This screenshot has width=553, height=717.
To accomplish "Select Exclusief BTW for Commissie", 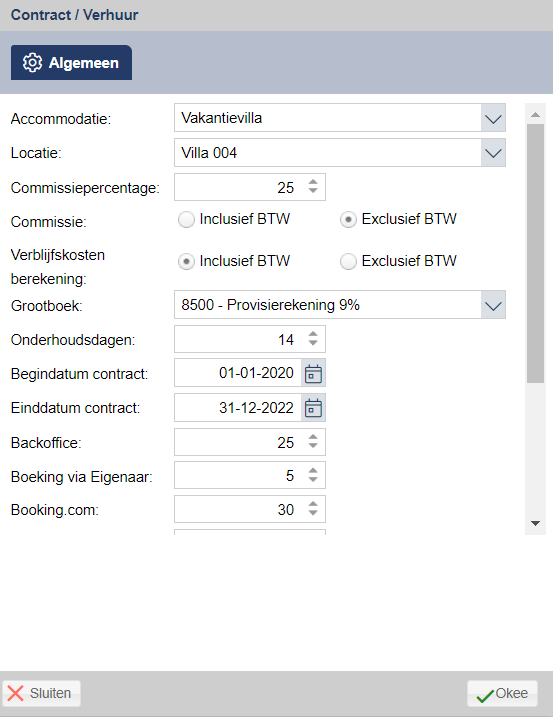I will (348, 220).
